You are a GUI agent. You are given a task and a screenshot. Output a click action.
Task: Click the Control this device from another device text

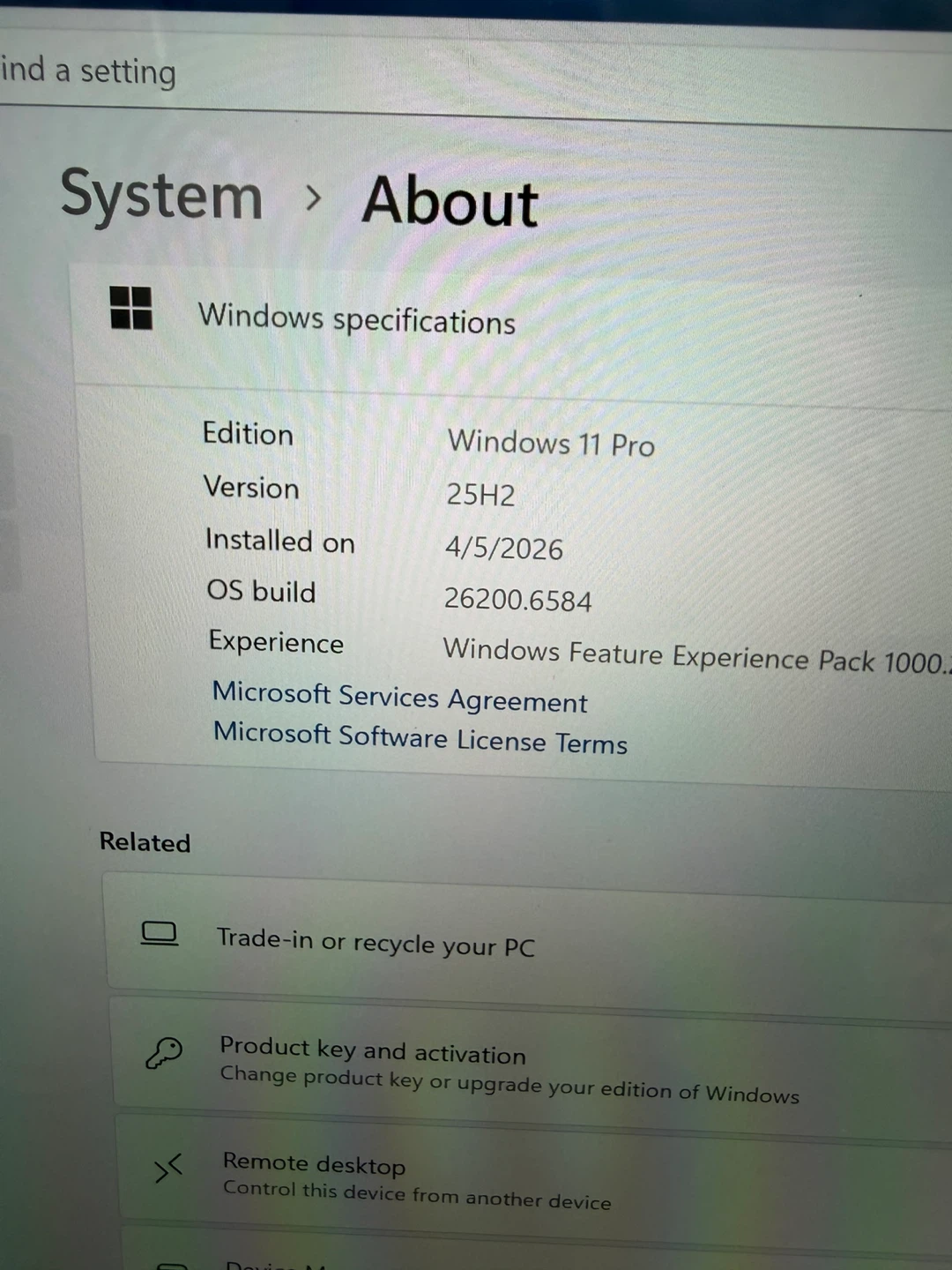(417, 1194)
